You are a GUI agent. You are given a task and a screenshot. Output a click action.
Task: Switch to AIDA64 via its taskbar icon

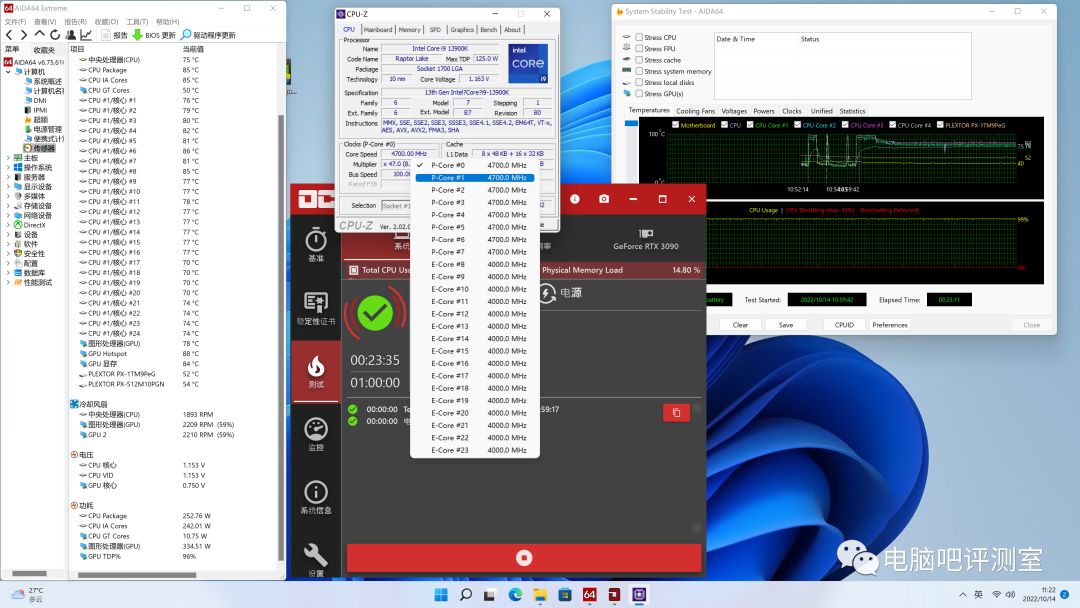[x=590, y=594]
